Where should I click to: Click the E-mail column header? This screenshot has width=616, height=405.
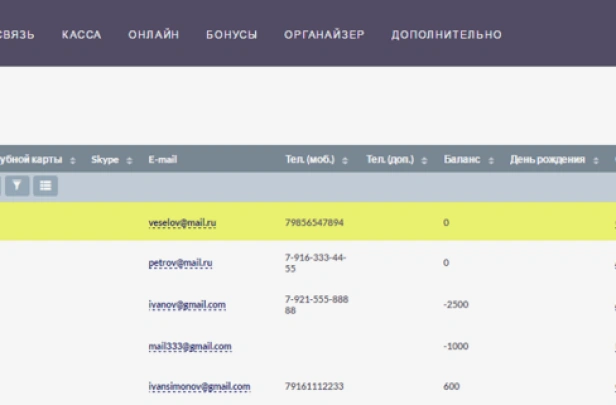162,160
